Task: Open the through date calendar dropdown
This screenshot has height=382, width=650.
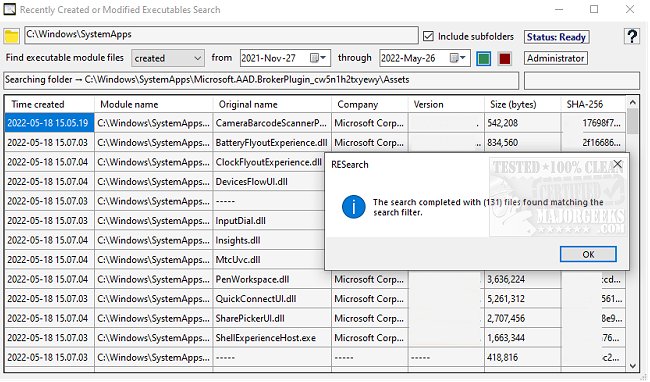Action: 458,58
